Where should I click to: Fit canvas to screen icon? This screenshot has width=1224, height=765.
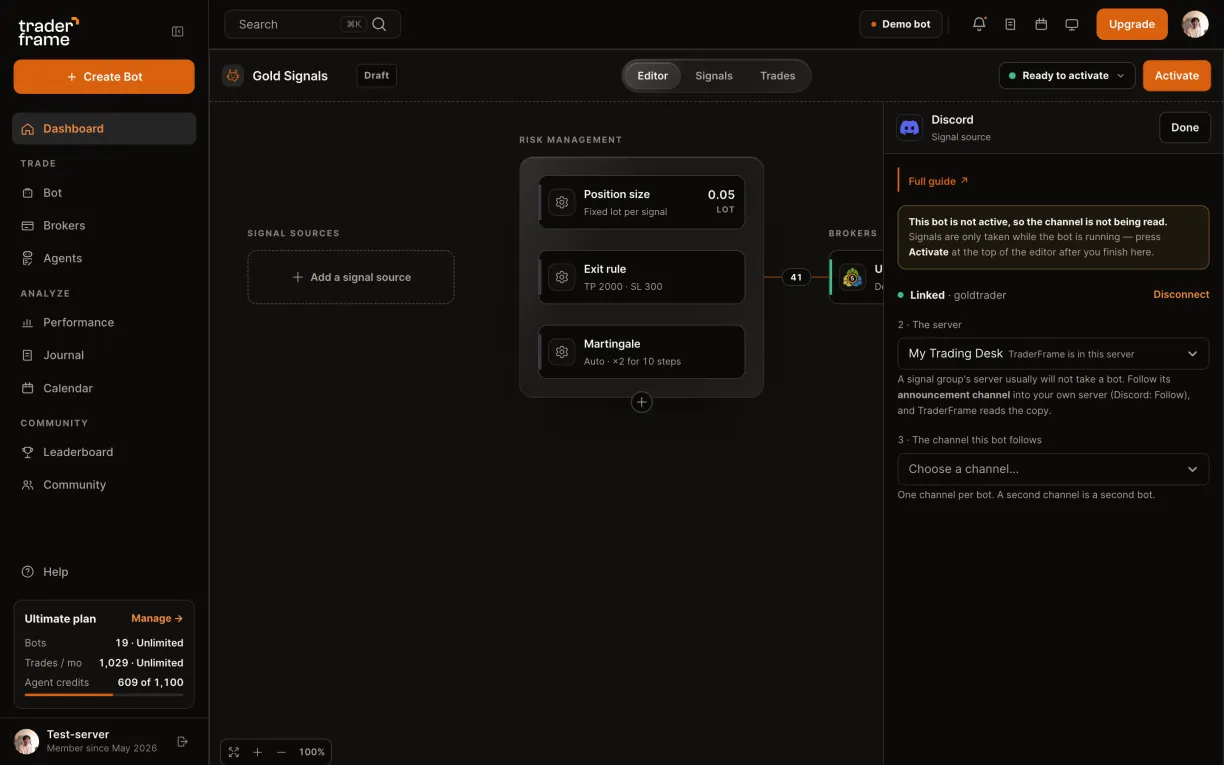(x=234, y=752)
